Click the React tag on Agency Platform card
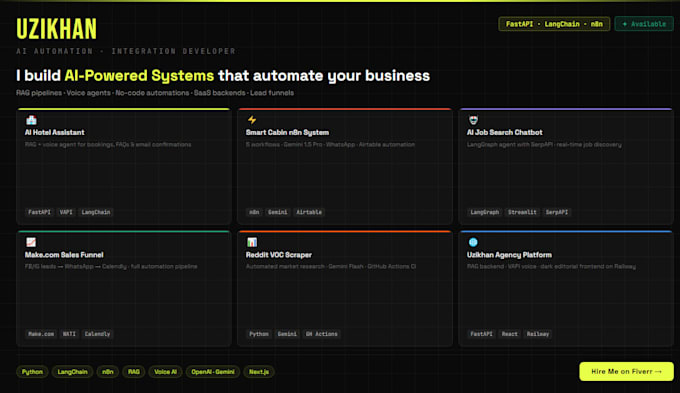Viewport: 680px width, 393px height. click(510, 334)
